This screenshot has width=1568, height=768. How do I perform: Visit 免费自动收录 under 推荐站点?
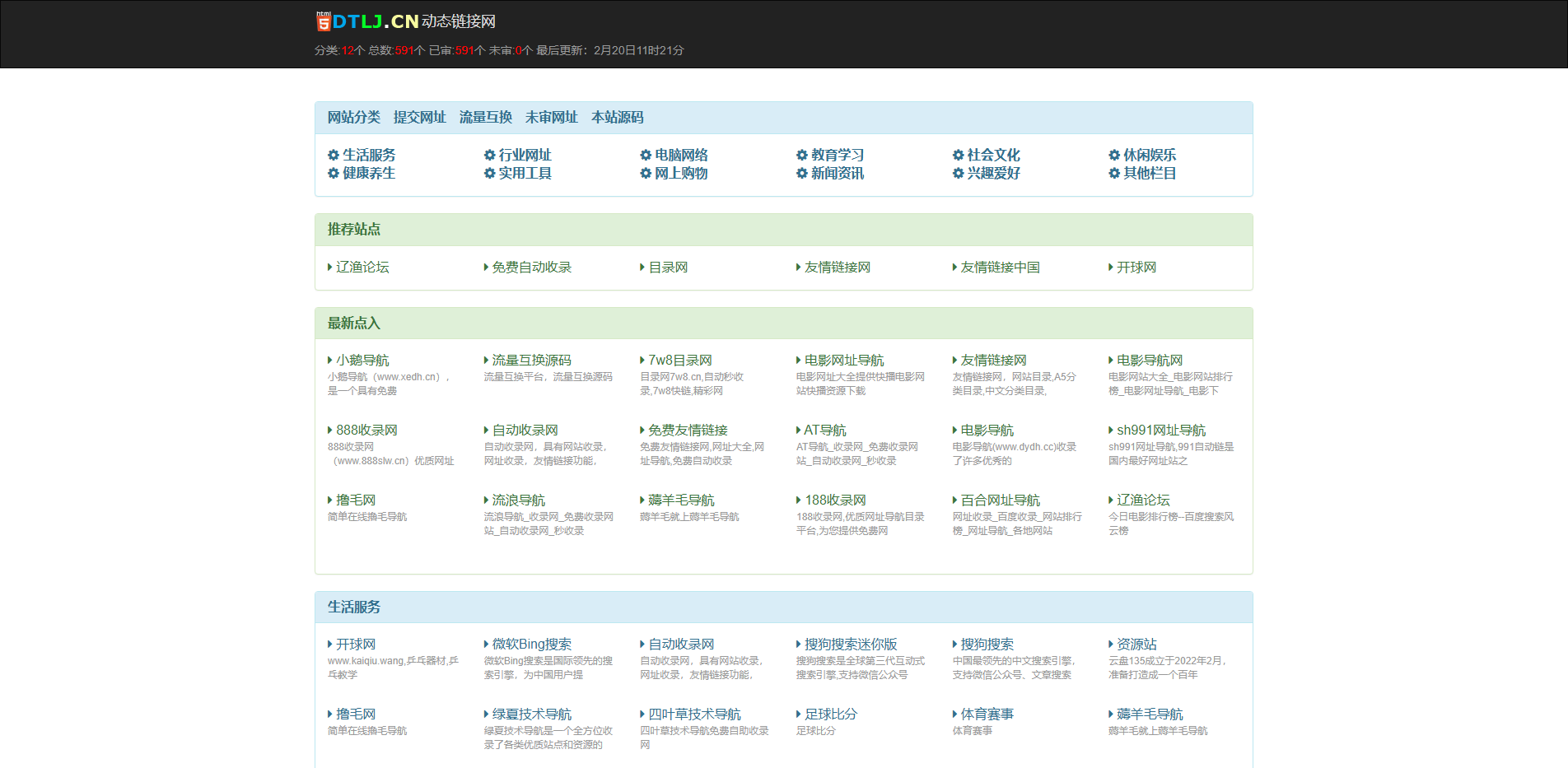532,267
